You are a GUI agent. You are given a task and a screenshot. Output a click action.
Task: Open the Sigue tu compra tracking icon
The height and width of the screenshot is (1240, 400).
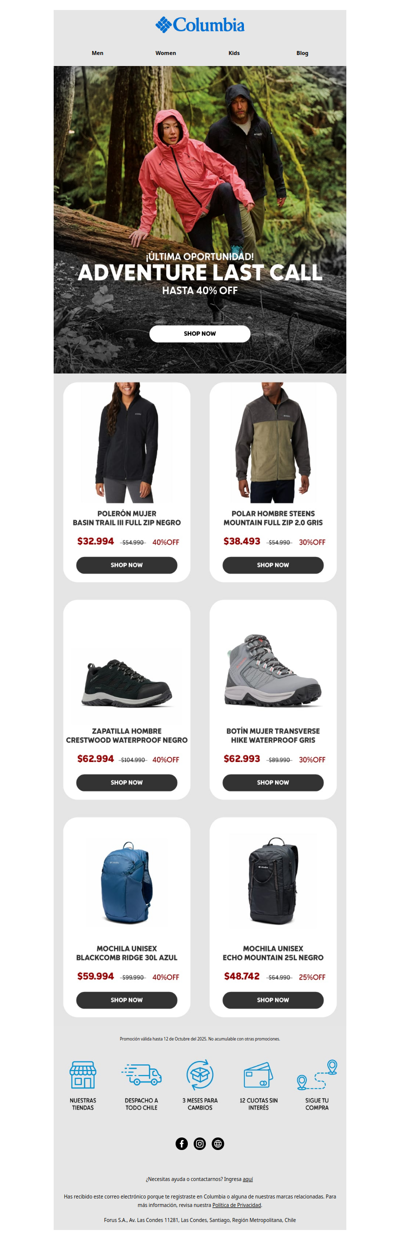[317, 1075]
